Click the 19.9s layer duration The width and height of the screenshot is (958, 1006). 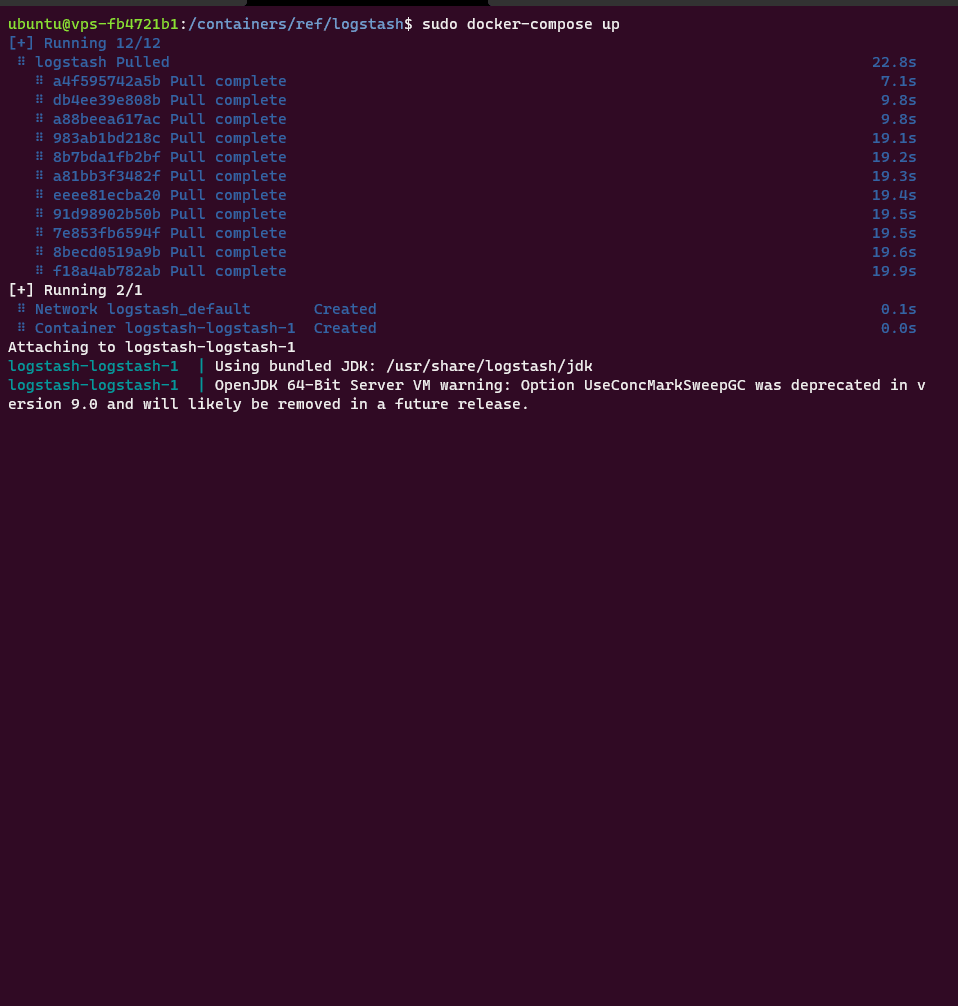tap(894, 271)
